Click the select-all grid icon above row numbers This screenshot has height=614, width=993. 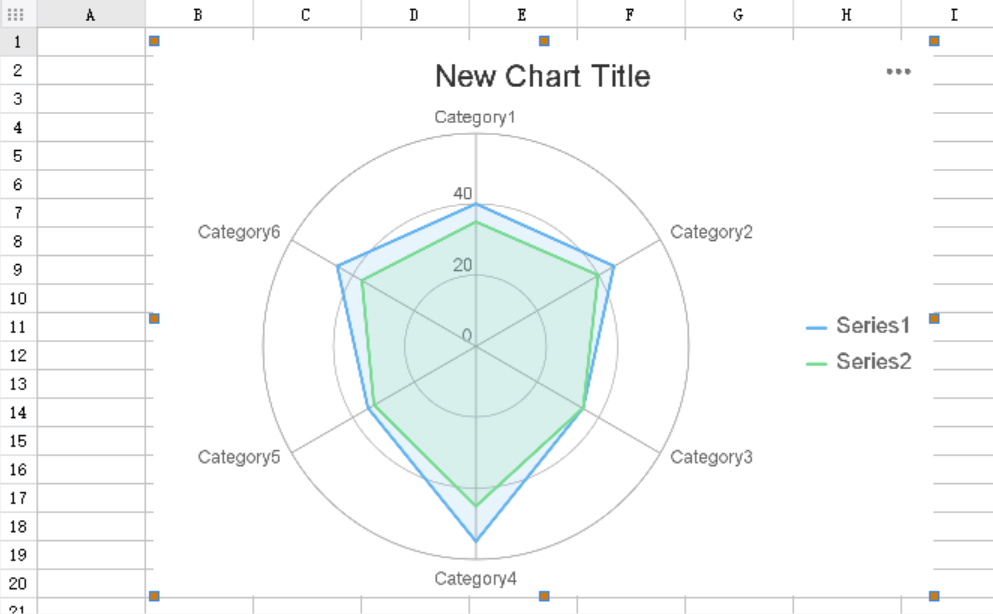(x=14, y=14)
